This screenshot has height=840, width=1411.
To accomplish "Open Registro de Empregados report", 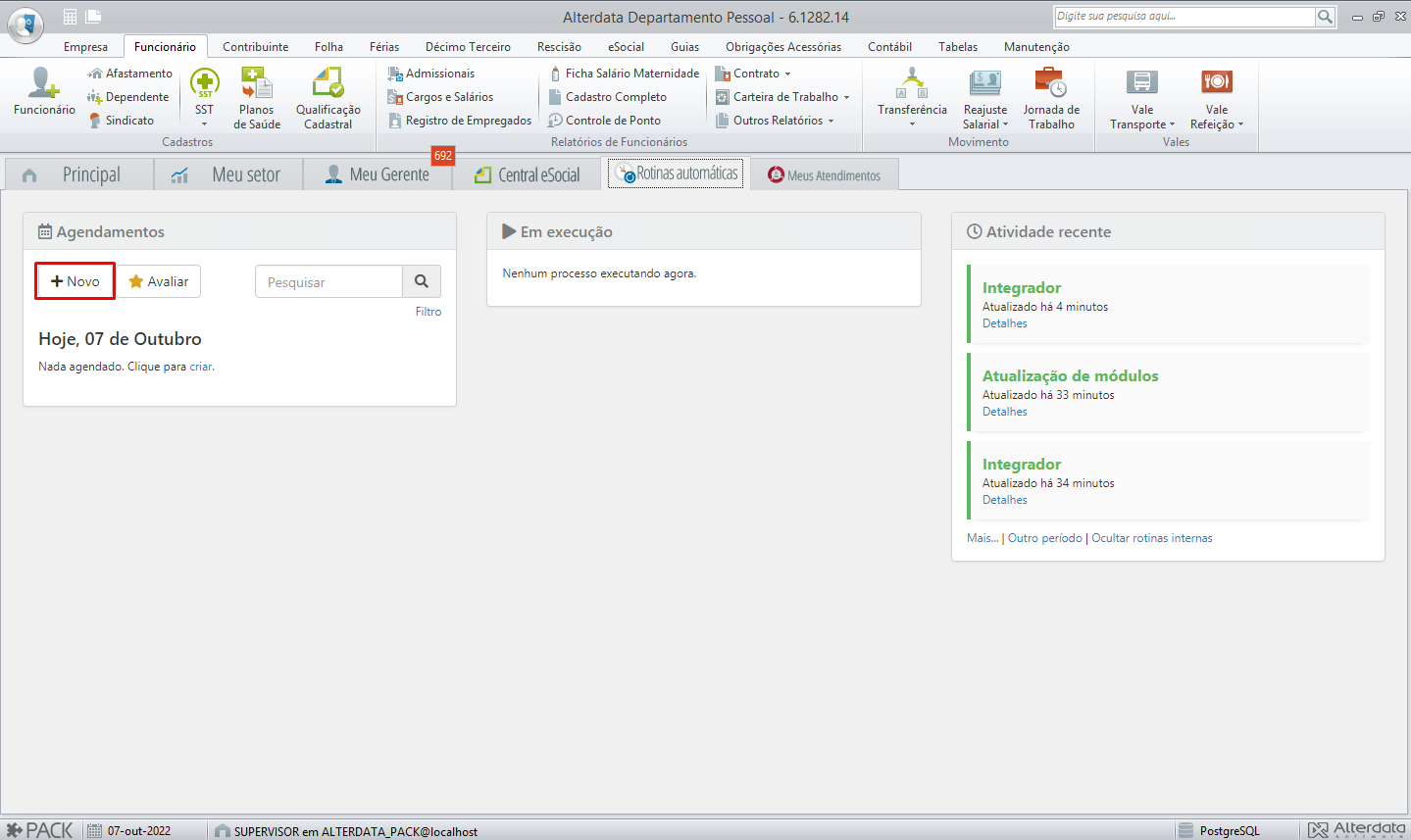I will 459,121.
